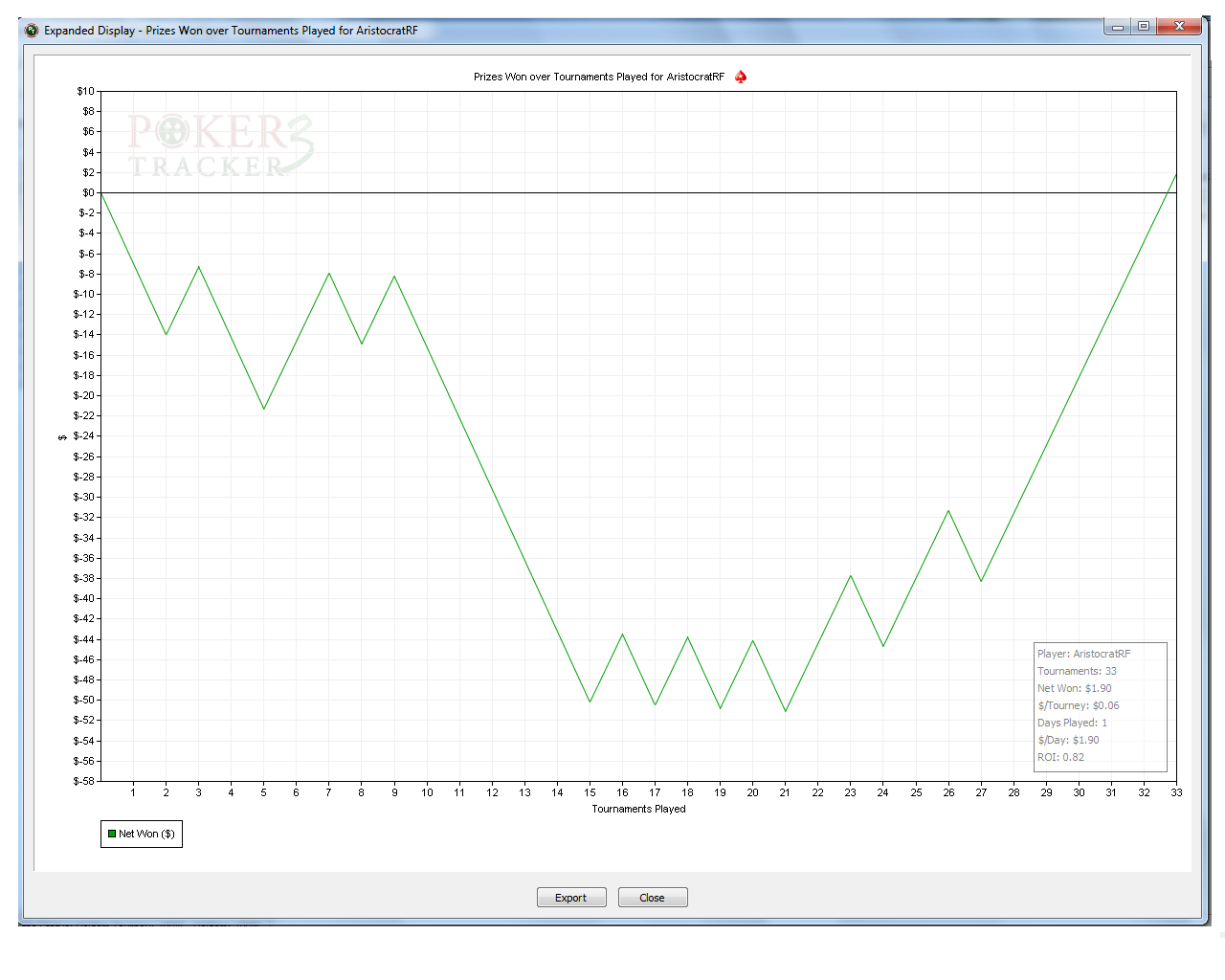Viewport: 1225px width, 980px height.
Task: Click the chart title text above graph
Action: tap(599, 77)
